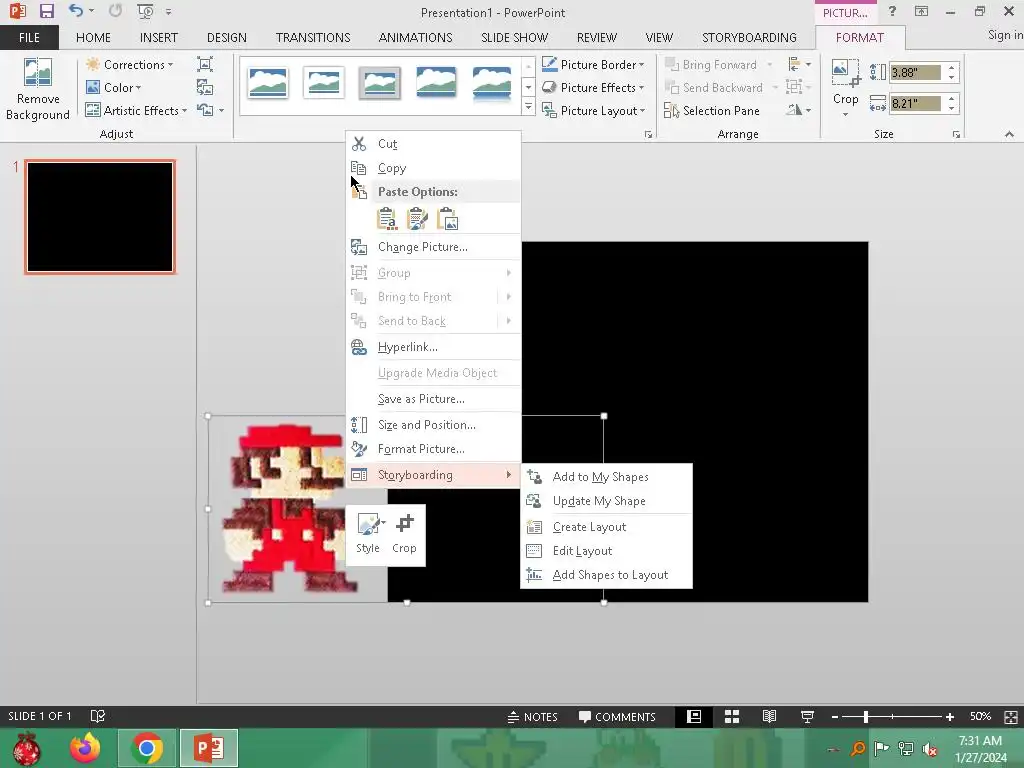
Task: Start Slide Show from status bar icon
Action: point(807,716)
